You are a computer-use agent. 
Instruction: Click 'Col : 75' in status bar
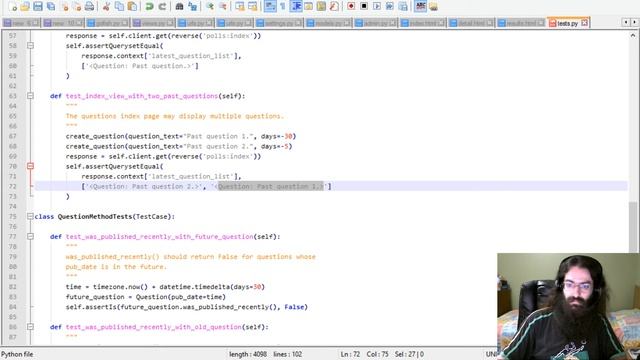click(x=378, y=354)
